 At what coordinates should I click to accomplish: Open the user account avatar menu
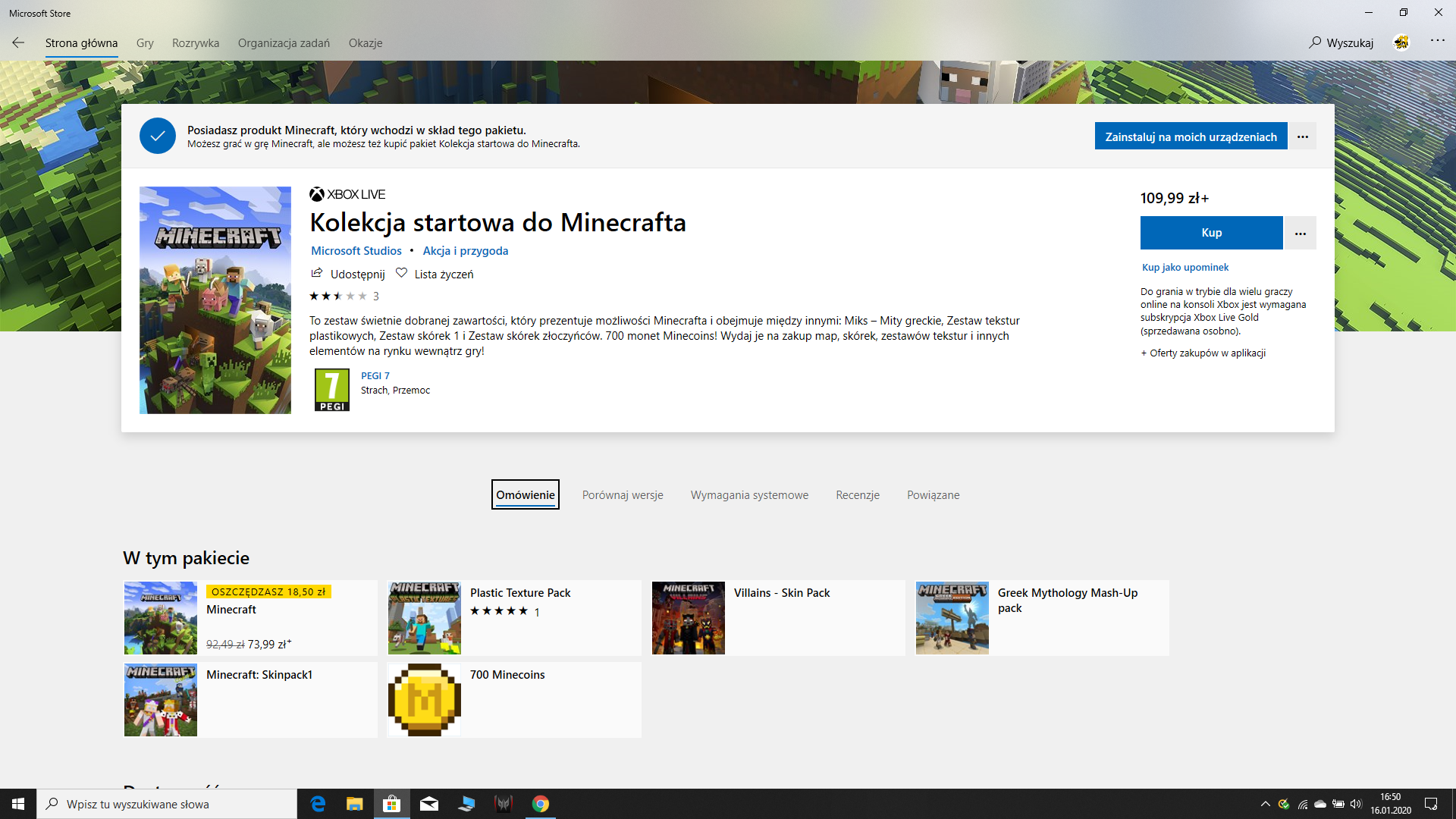(x=1401, y=42)
